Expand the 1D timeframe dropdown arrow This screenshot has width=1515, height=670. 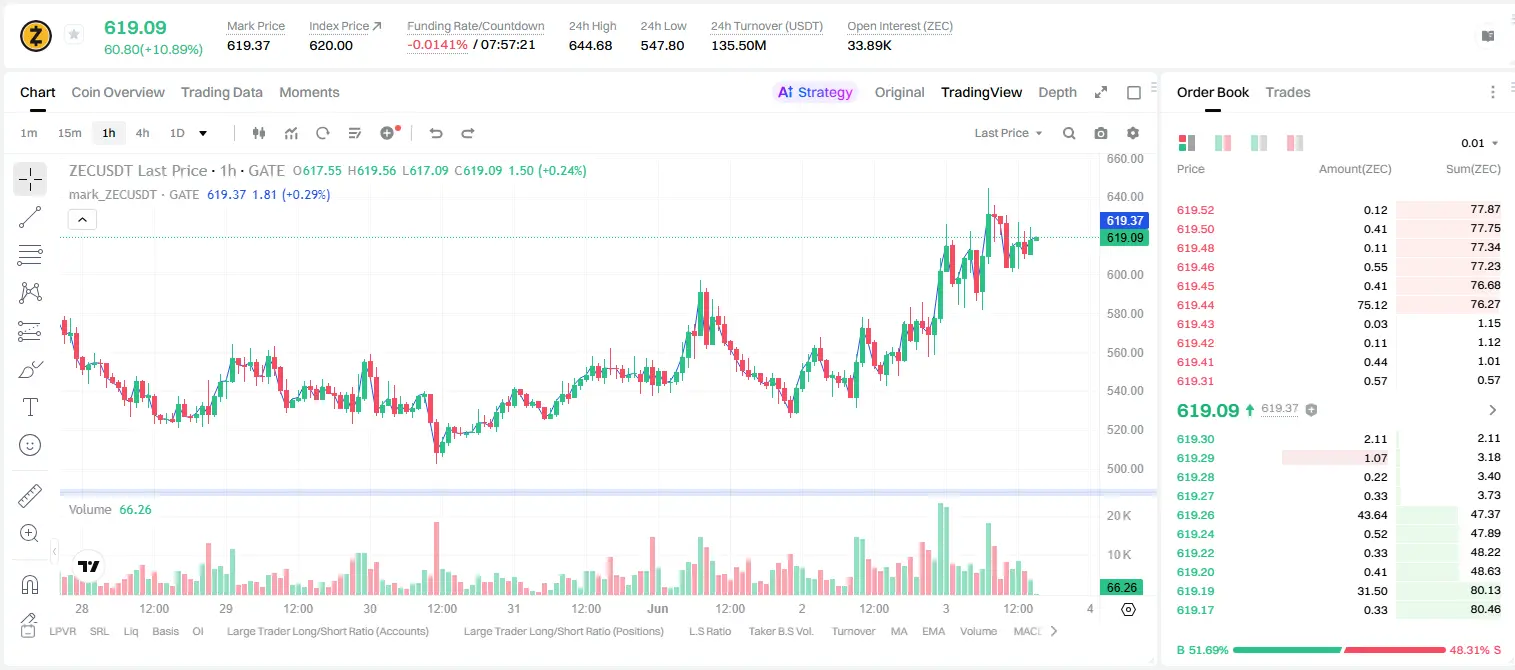[204, 133]
